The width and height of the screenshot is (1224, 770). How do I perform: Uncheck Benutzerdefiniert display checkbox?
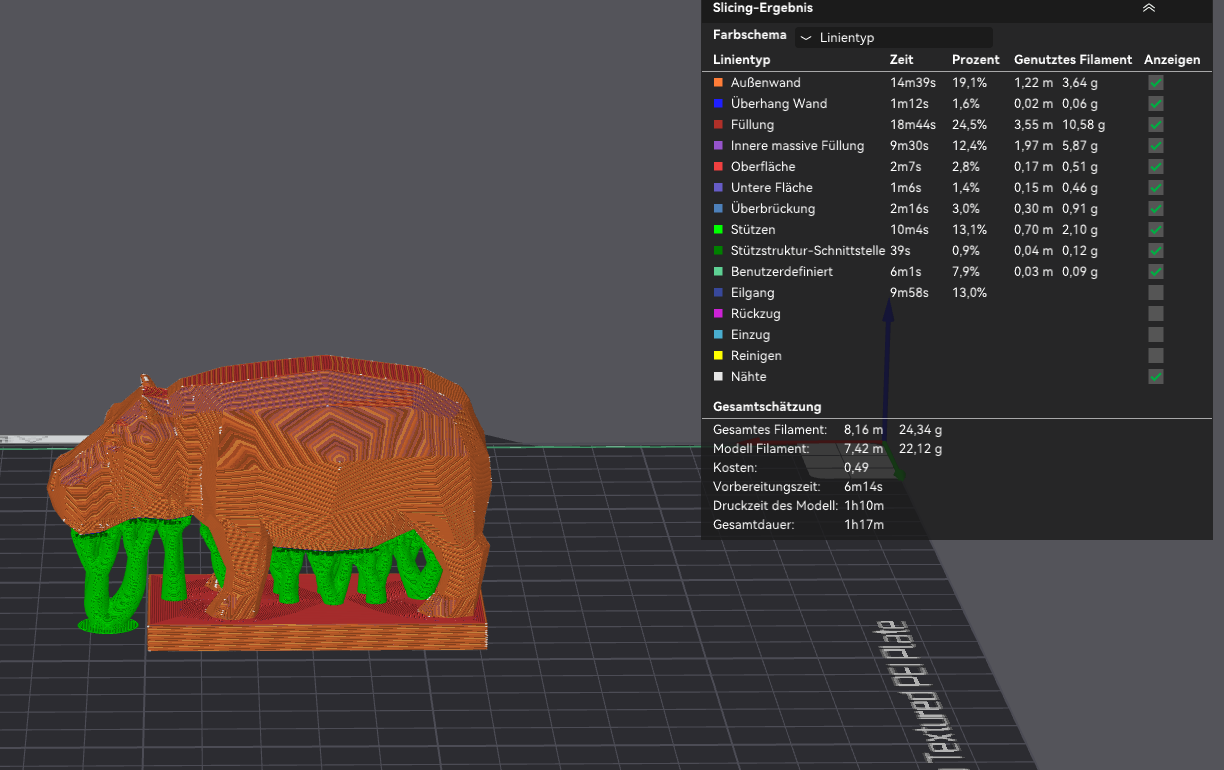(1156, 272)
